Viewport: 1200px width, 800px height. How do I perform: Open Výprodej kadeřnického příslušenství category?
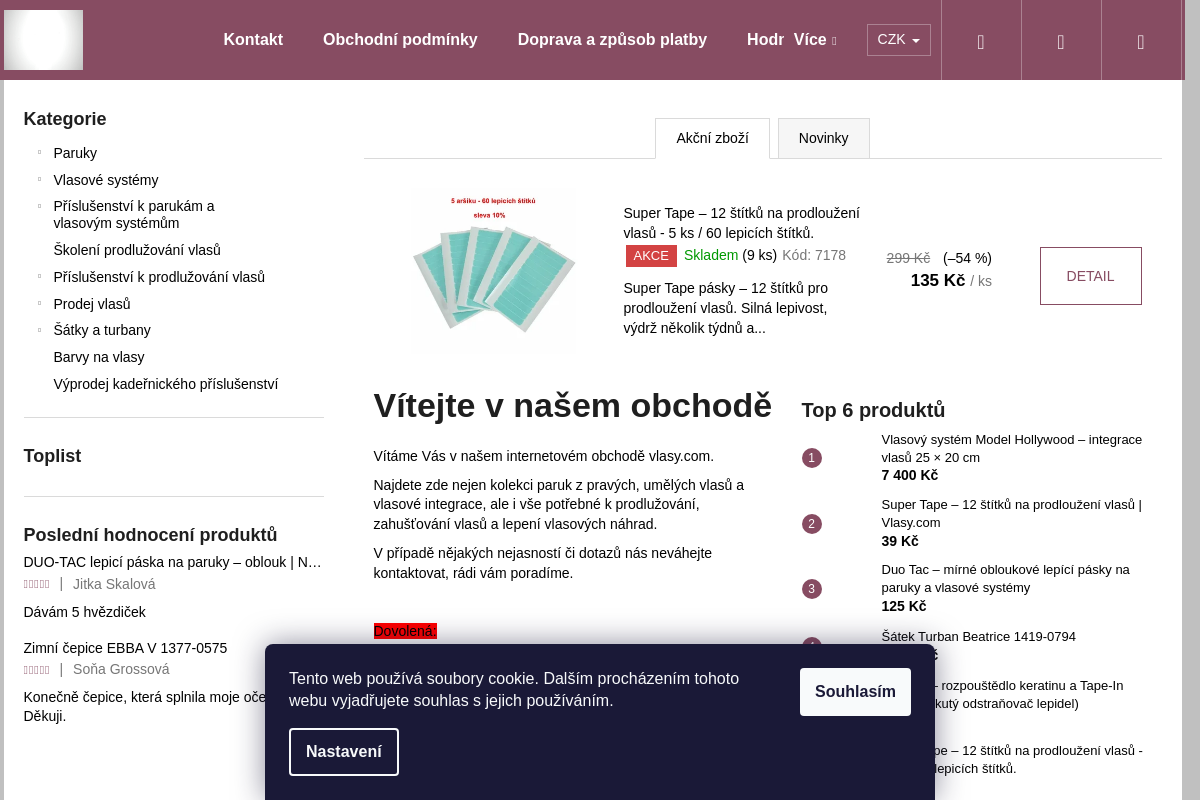tap(166, 384)
